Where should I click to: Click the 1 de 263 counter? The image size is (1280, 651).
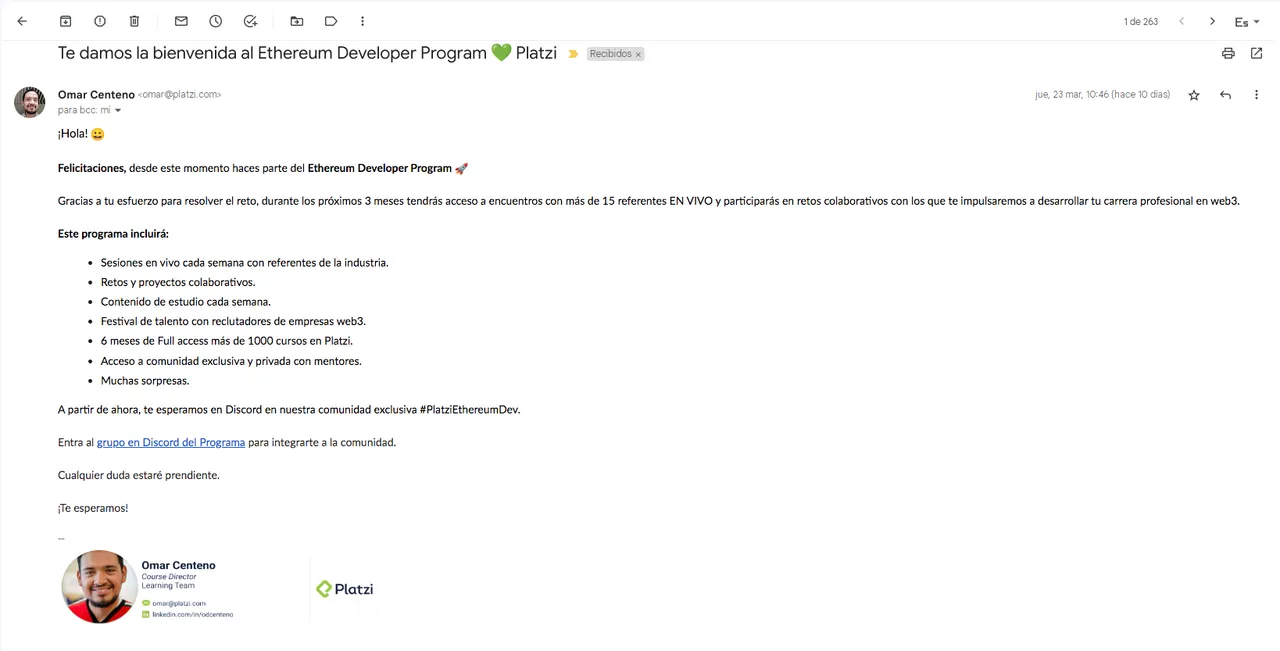[1141, 22]
